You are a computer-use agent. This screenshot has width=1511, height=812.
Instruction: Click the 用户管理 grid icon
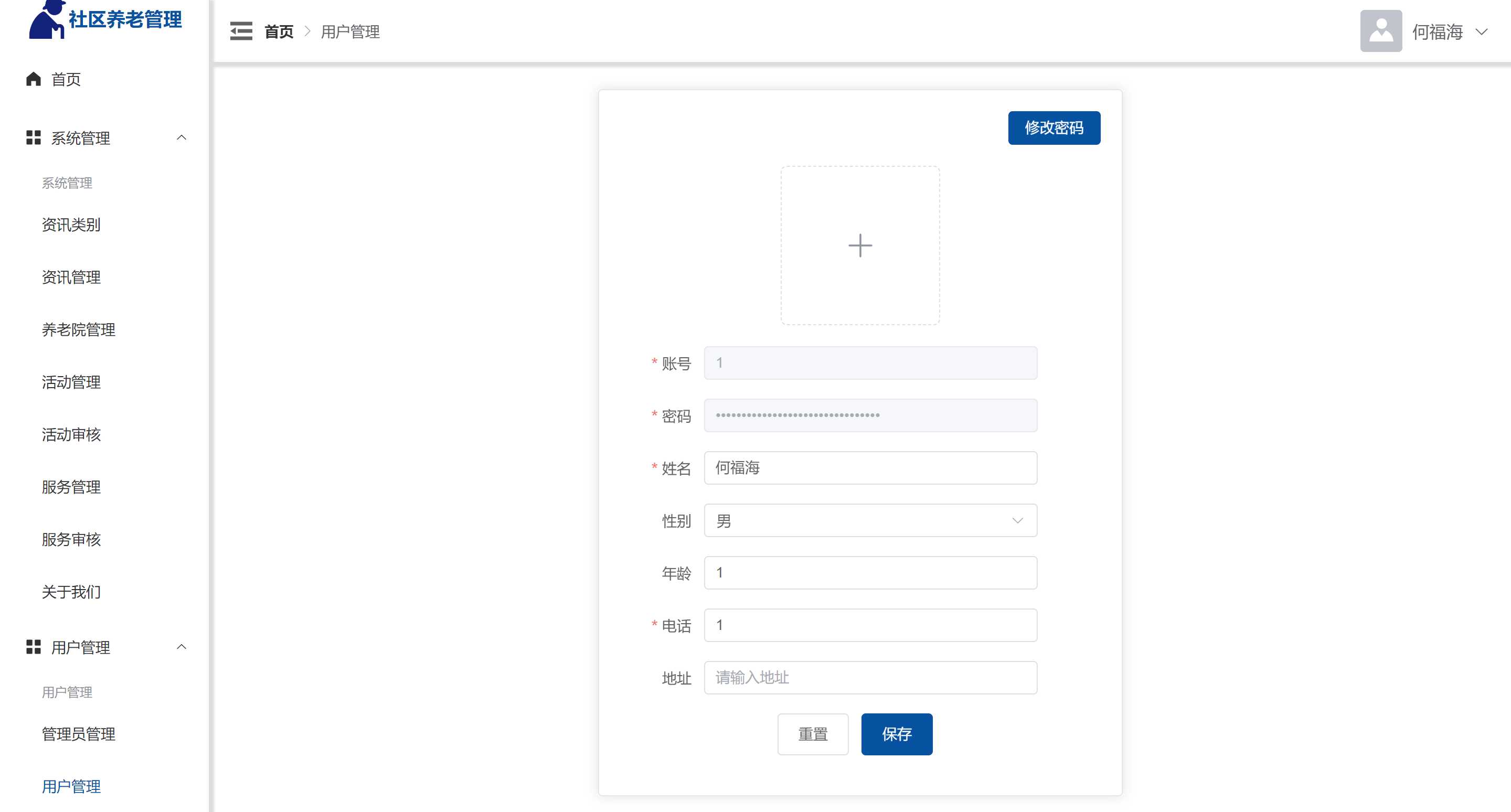click(x=34, y=647)
